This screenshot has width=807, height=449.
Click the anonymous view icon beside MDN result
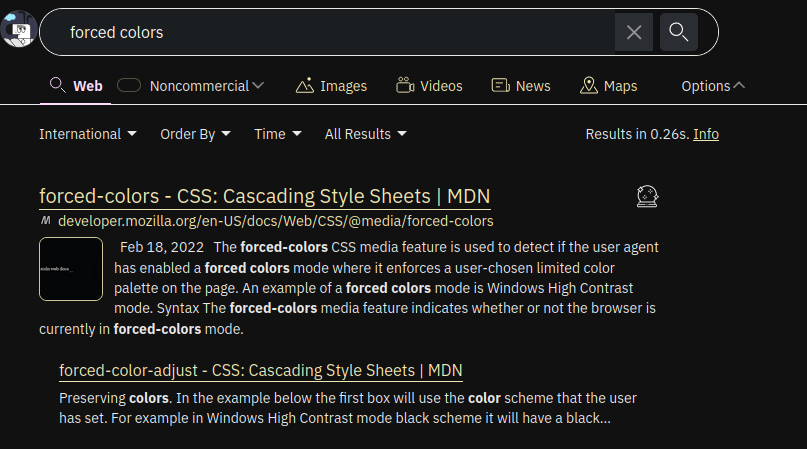(647, 197)
